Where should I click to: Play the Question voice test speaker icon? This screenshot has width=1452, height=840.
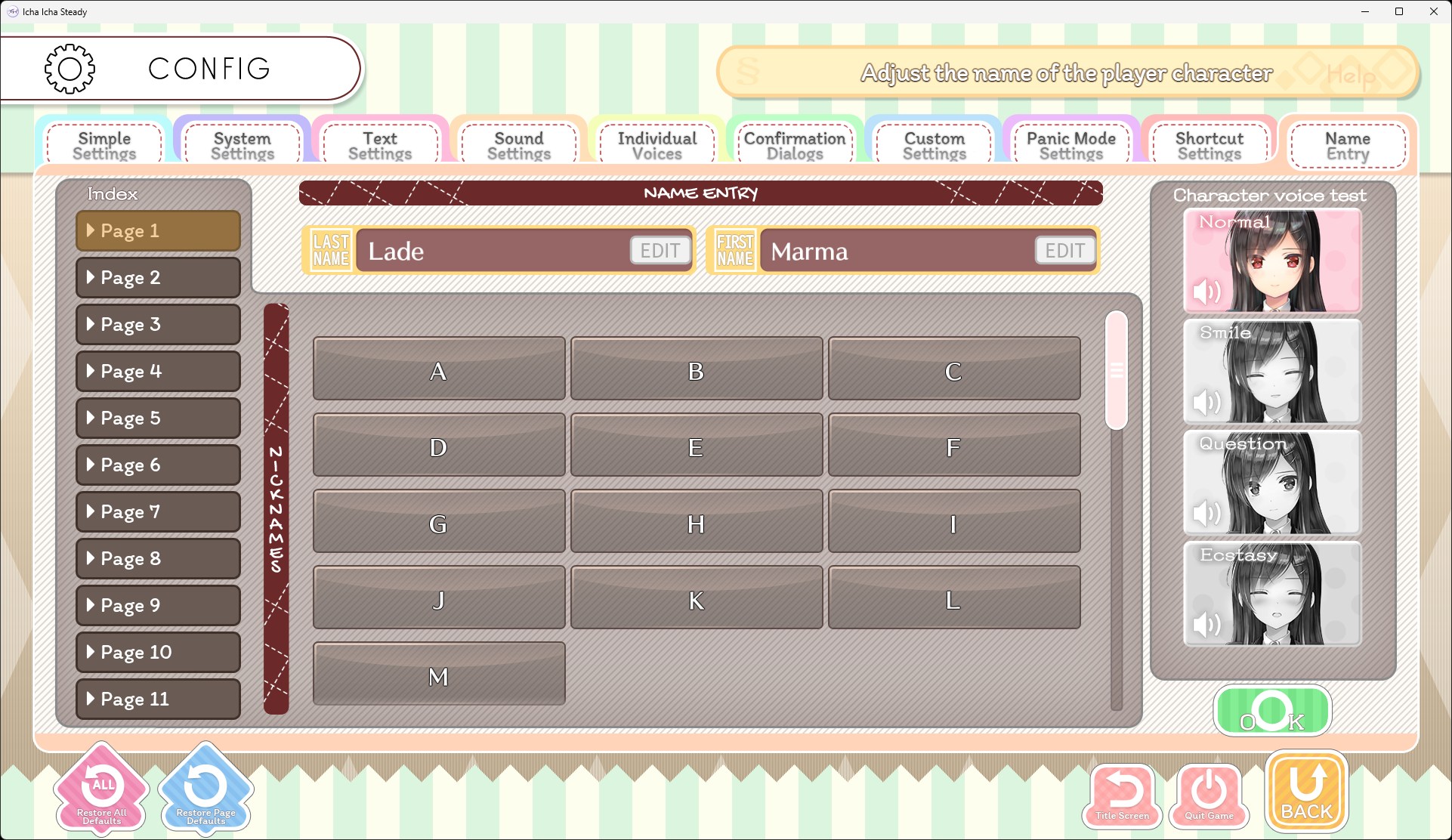point(1206,514)
